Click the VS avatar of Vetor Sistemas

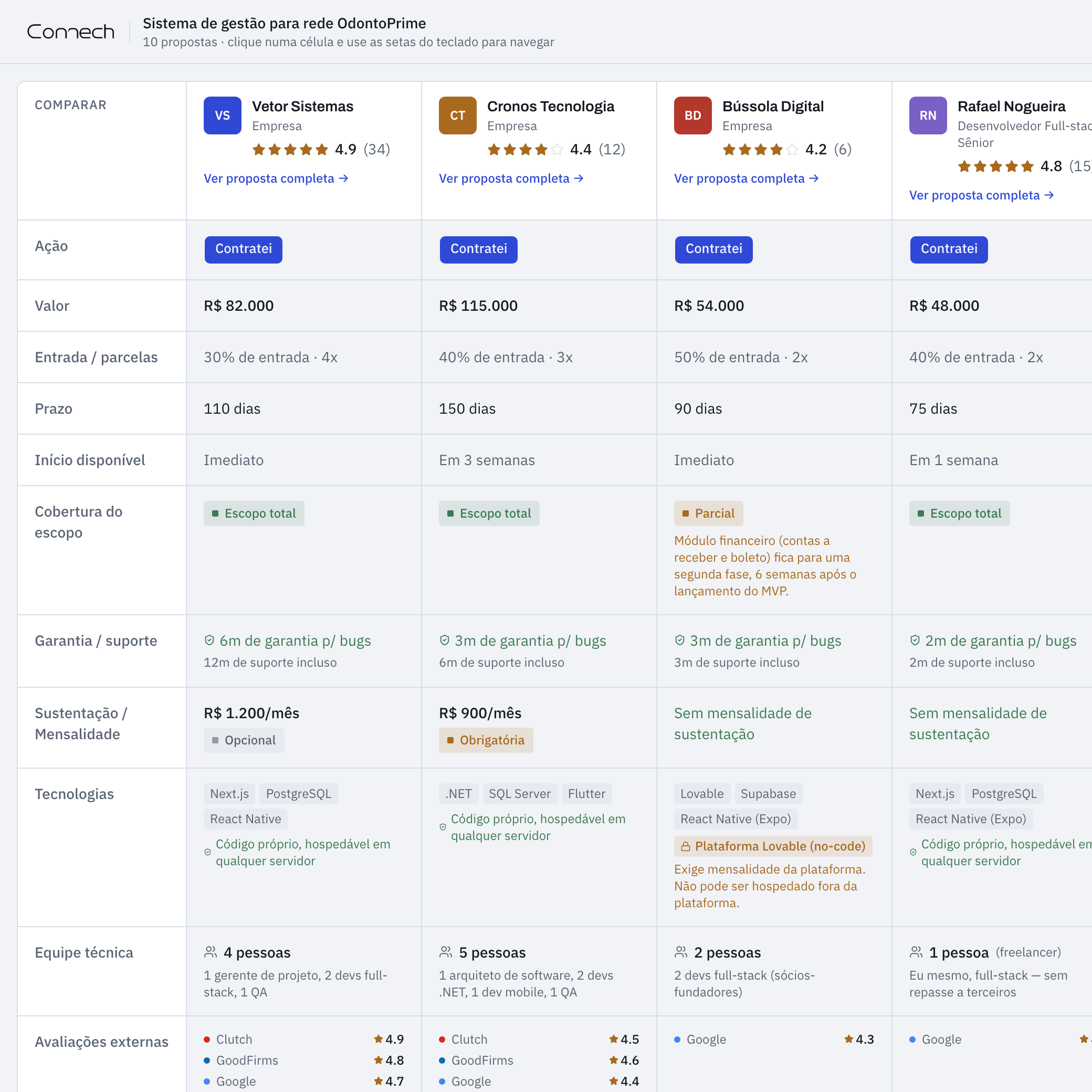pyautogui.click(x=222, y=115)
